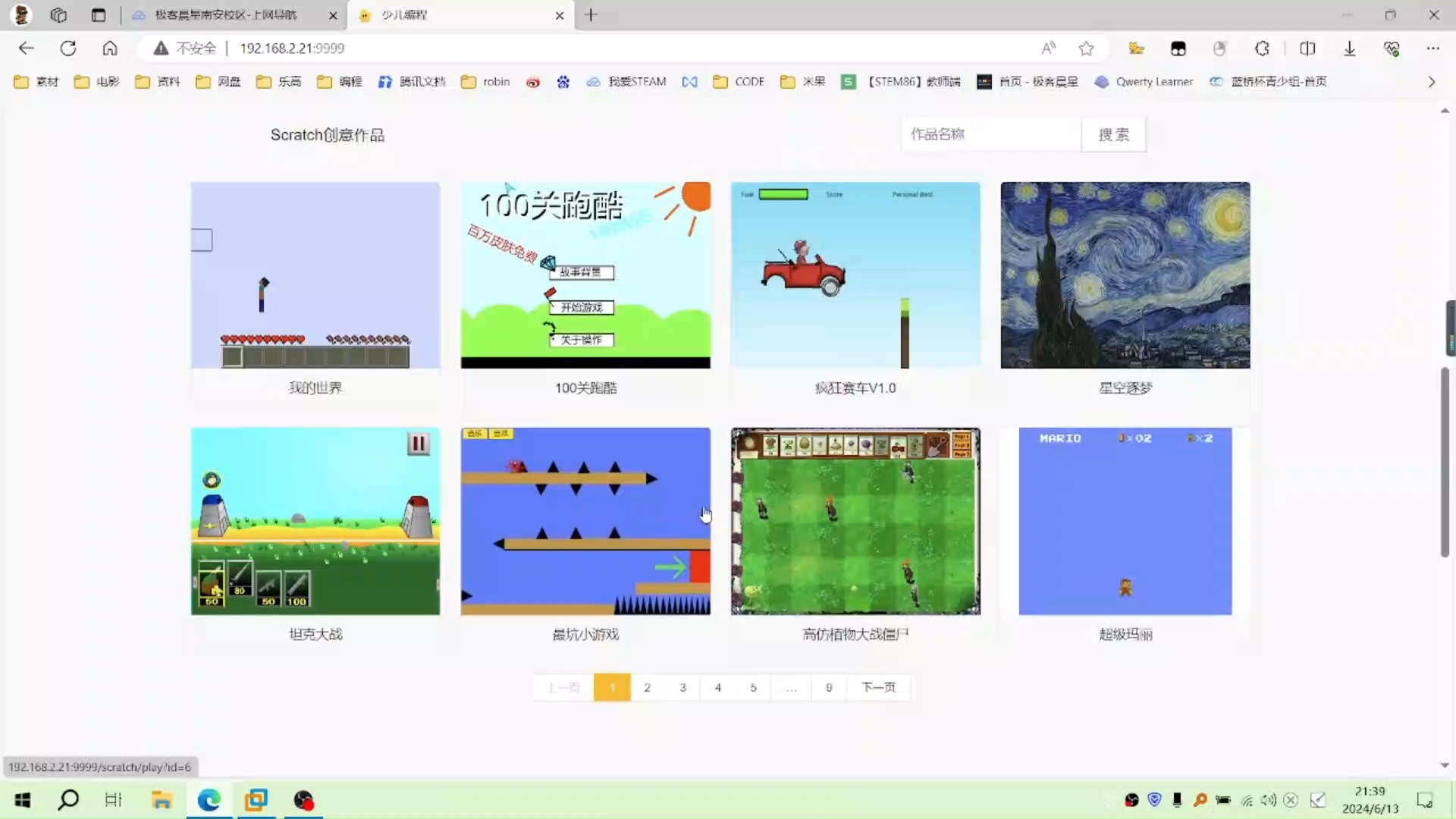Go back to the previous page
This screenshot has width=1456, height=819.
[x=27, y=49]
